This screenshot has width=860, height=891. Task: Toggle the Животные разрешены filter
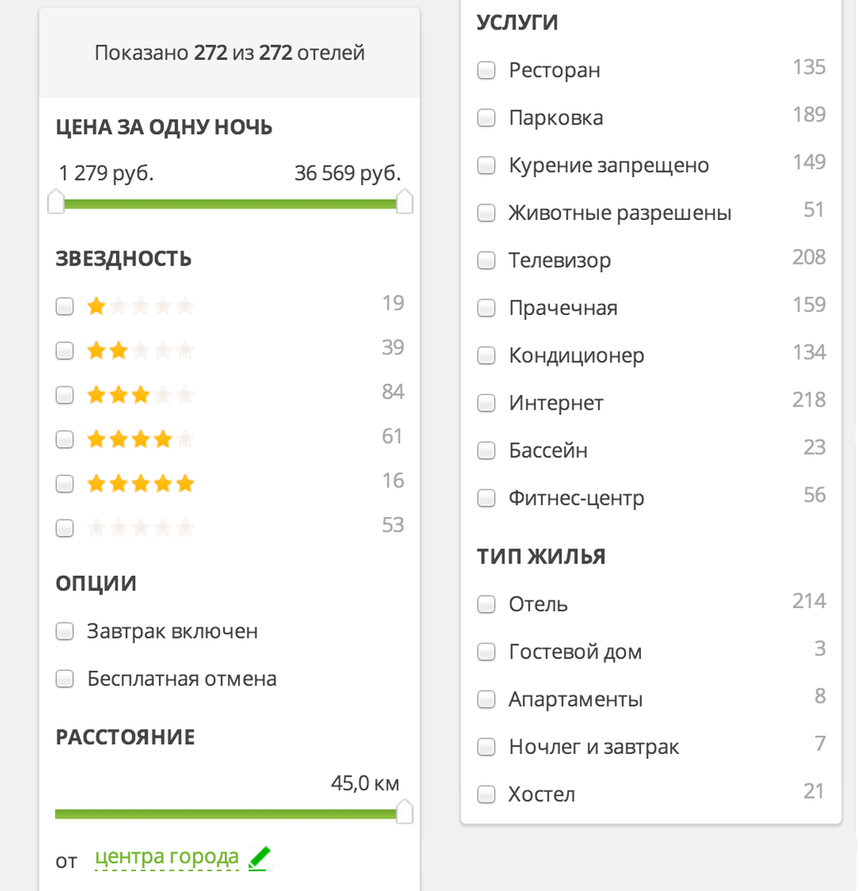486,212
